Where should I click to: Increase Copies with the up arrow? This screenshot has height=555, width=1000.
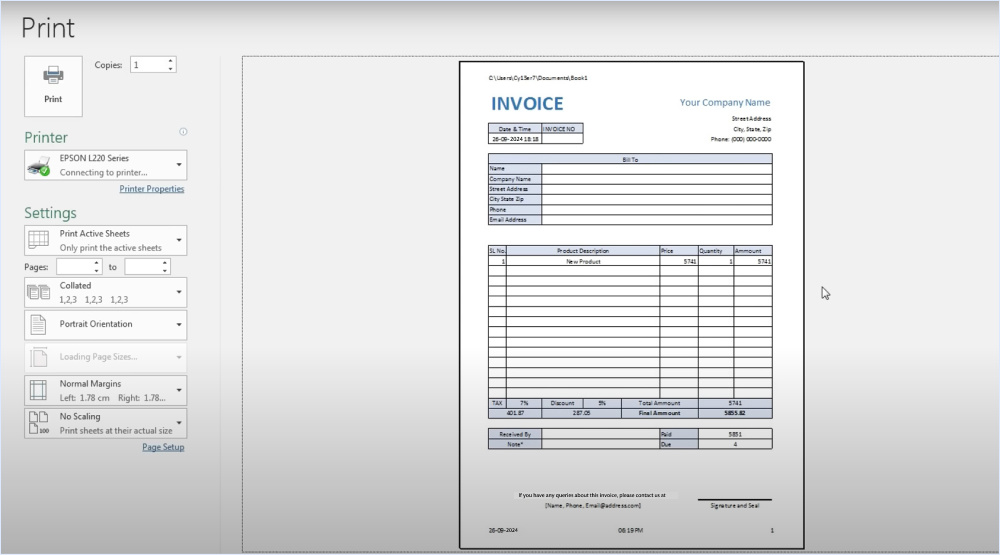(171, 61)
